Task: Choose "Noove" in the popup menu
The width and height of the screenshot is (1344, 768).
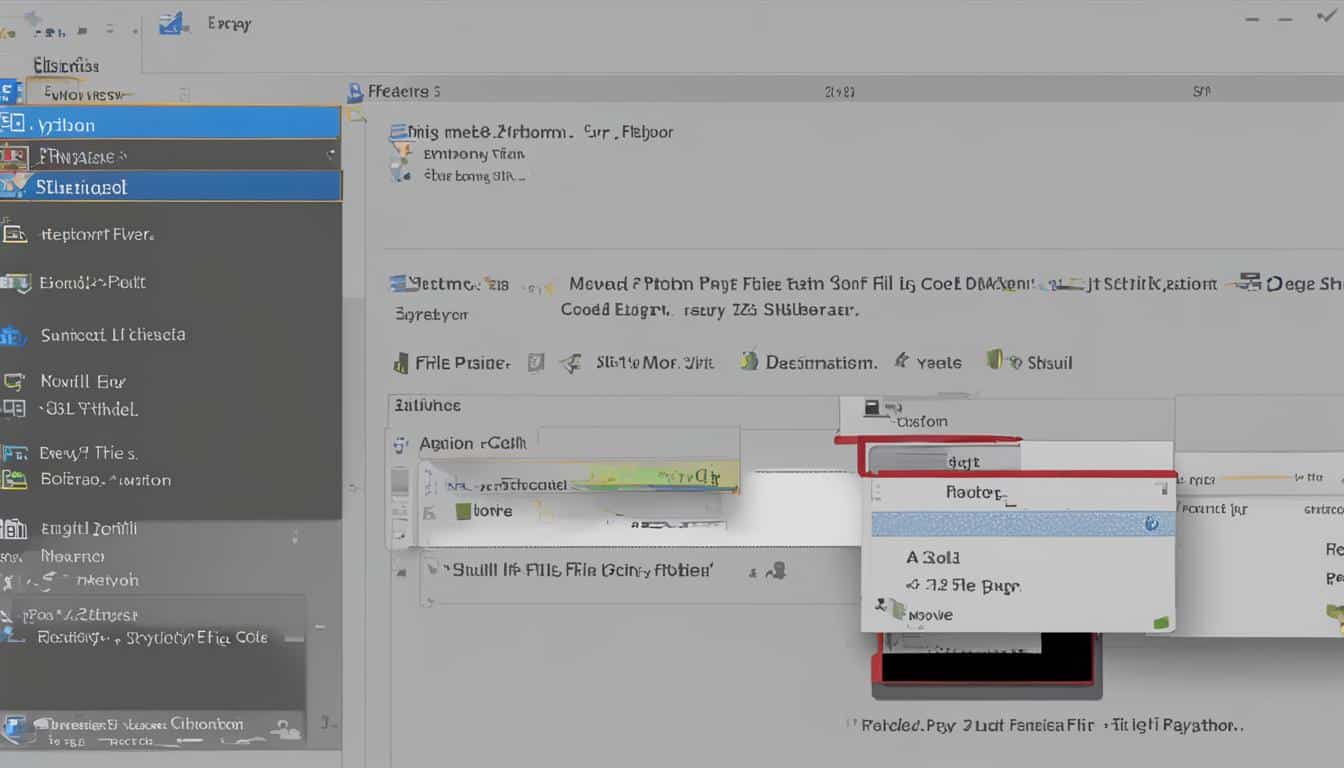Action: [930, 615]
